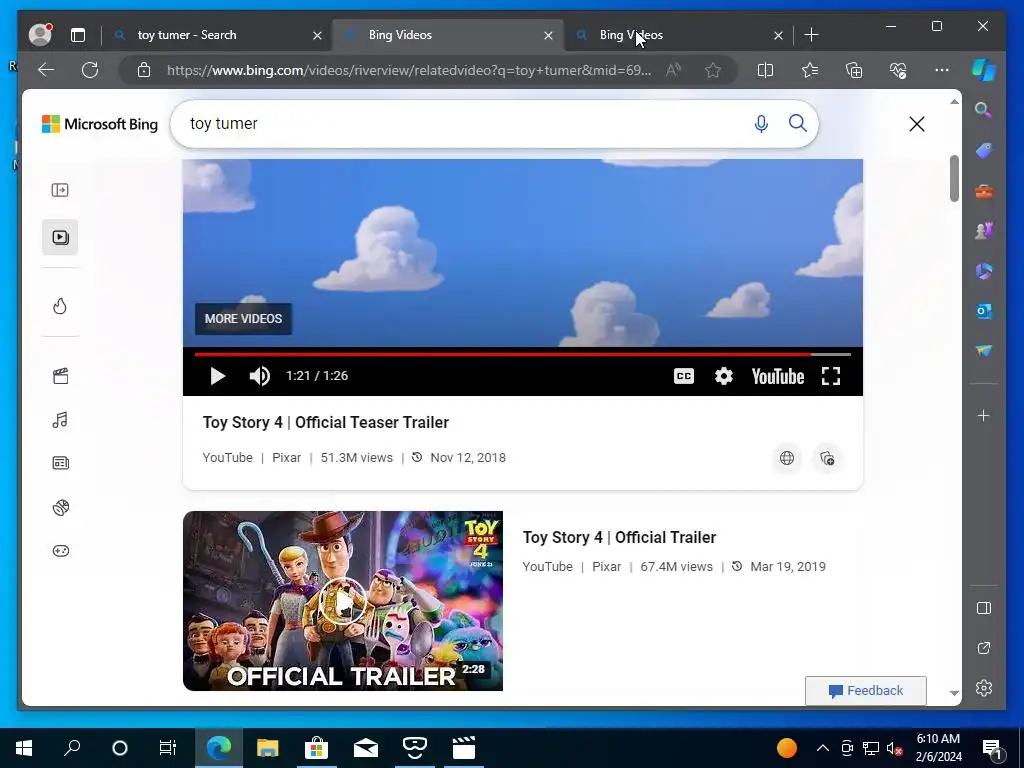Viewport: 1024px width, 768px height.
Task: Open sidebar Tools briefcase icon
Action: (x=984, y=191)
